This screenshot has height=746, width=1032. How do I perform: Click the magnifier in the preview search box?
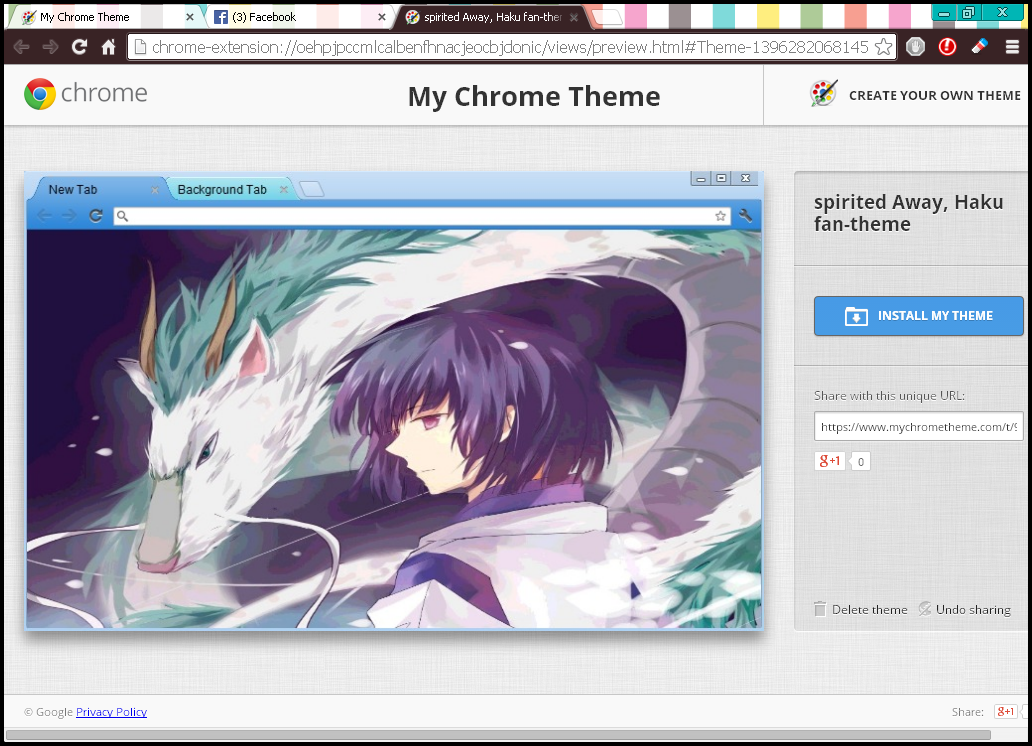(122, 215)
